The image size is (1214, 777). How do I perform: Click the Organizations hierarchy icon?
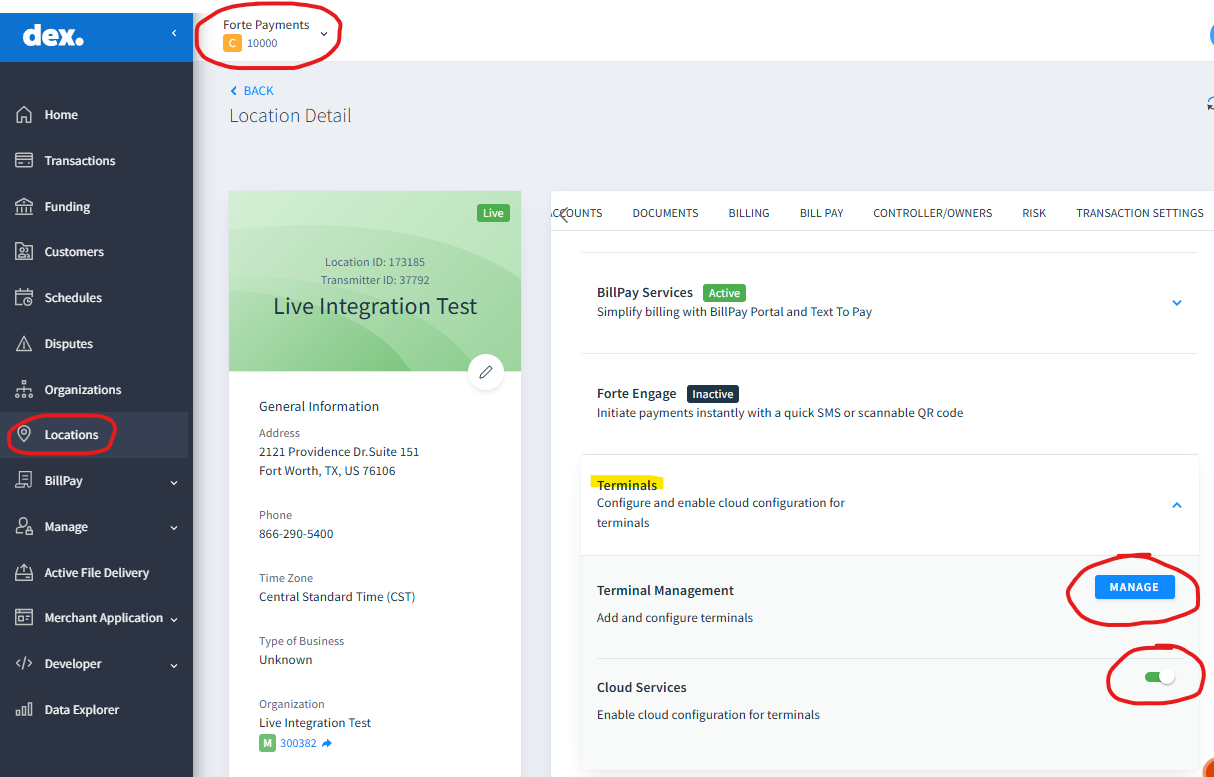pos(24,390)
